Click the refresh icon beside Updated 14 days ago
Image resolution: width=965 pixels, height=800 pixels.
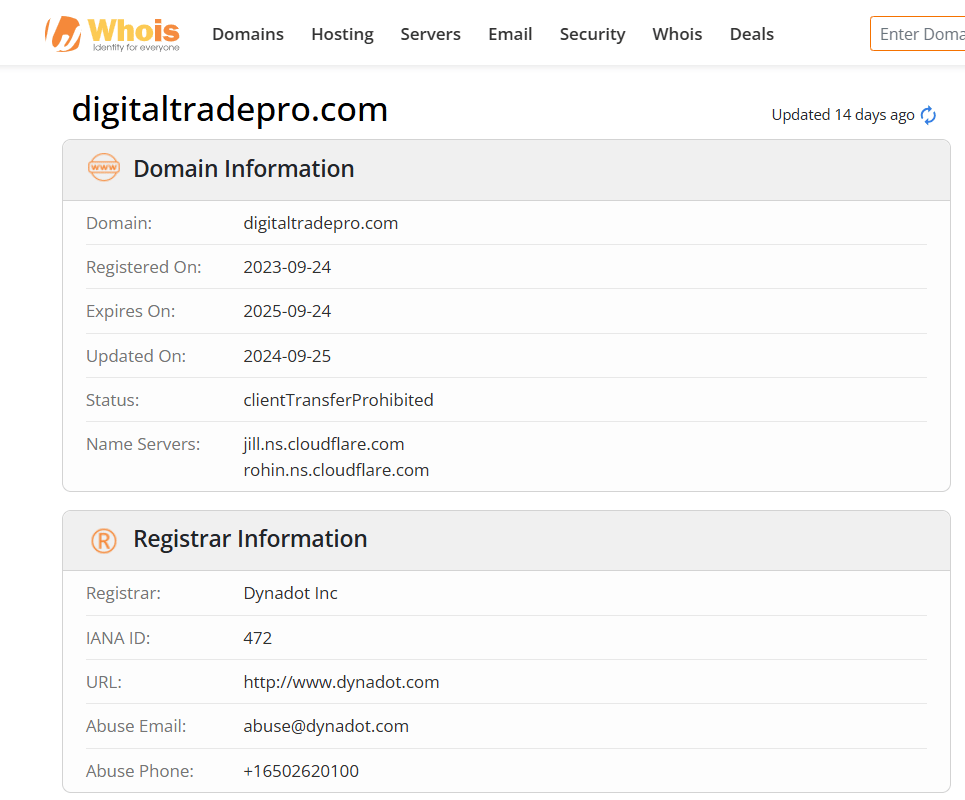click(928, 115)
